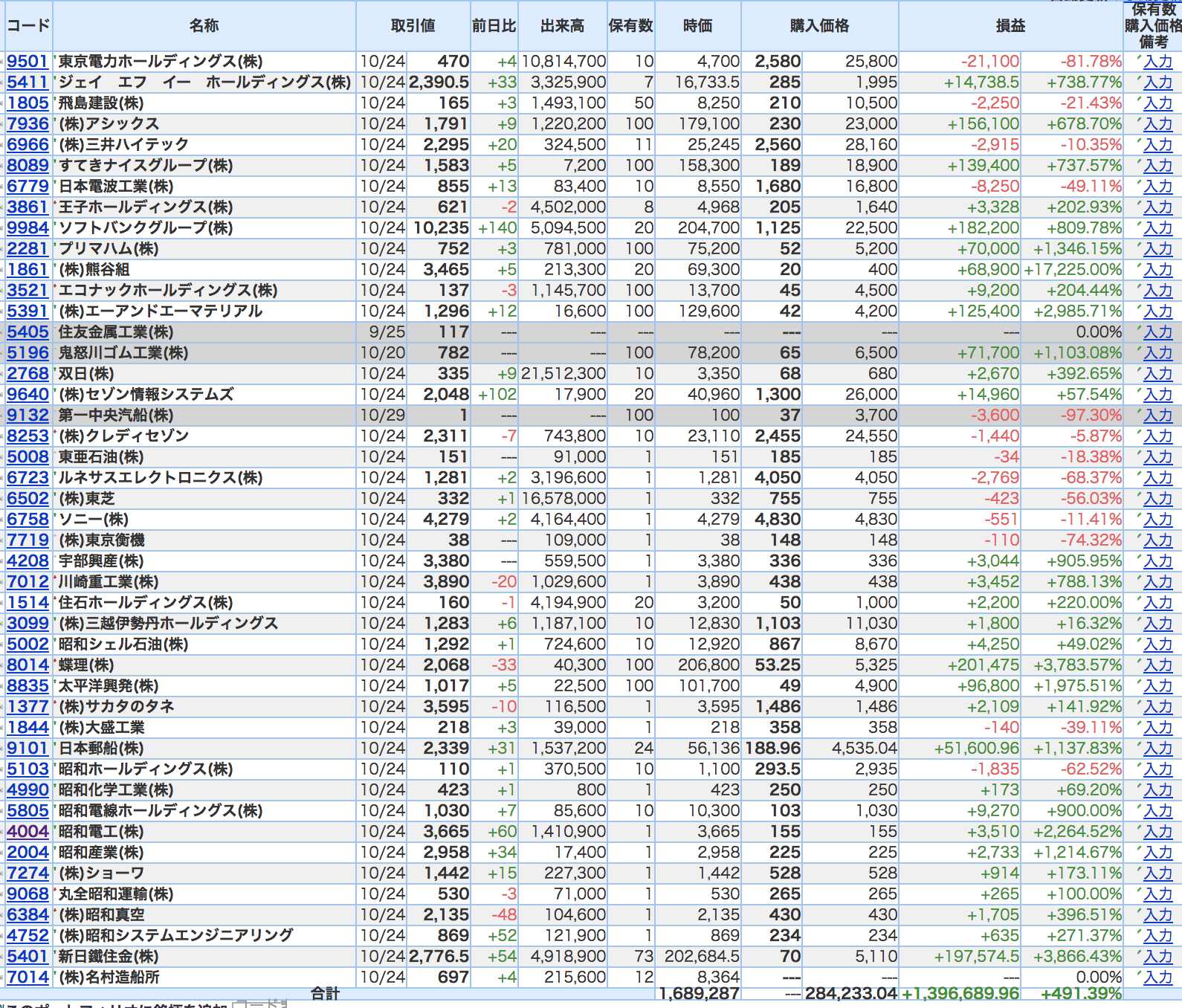
Task: Open 入力 for the 宇部興産 row
Action: click(x=1157, y=561)
